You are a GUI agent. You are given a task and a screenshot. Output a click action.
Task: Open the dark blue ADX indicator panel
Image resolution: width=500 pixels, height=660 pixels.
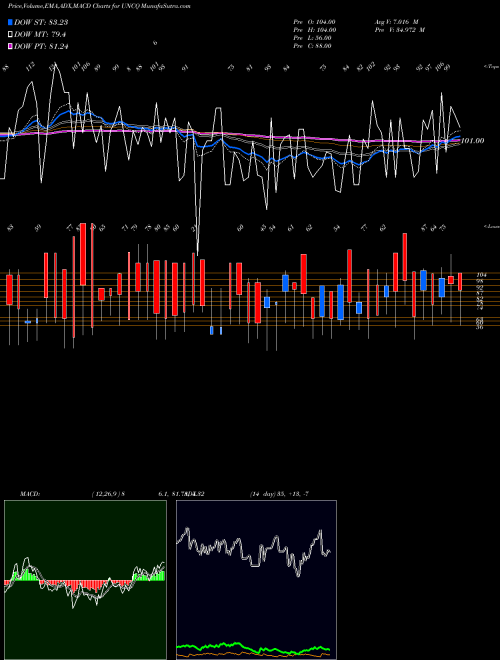(x=256, y=580)
